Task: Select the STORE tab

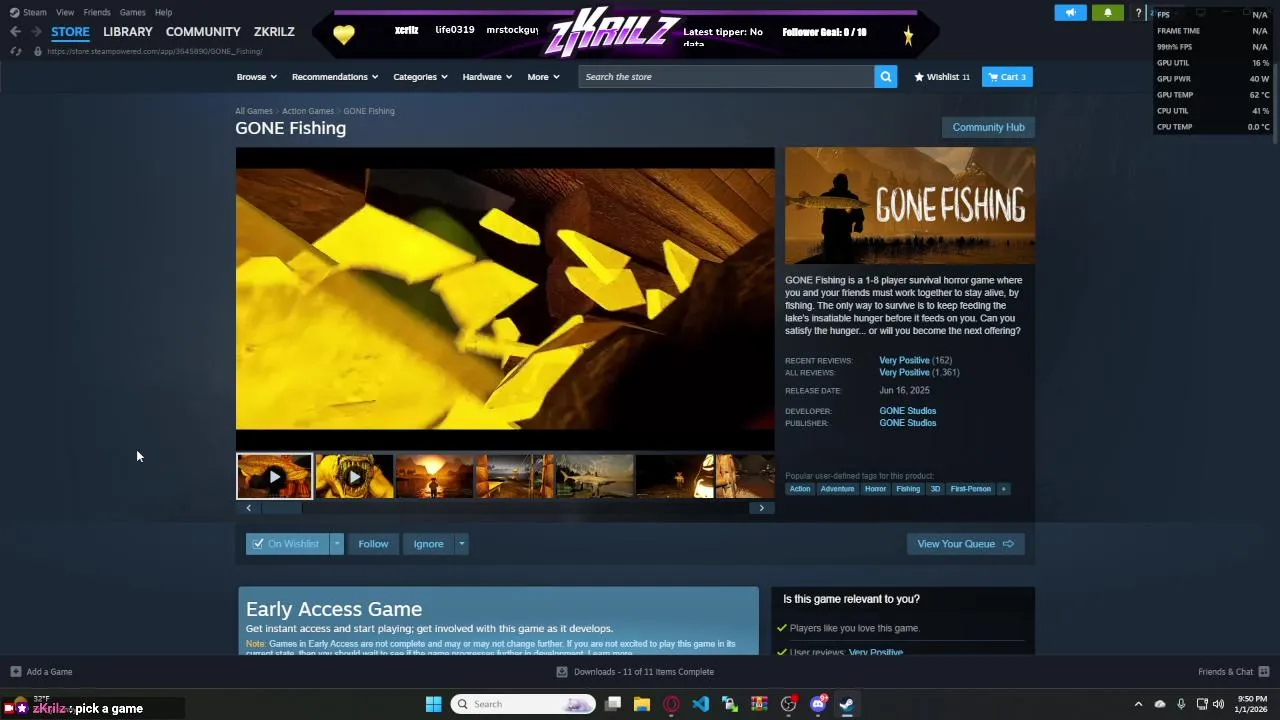Action: pyautogui.click(x=70, y=32)
